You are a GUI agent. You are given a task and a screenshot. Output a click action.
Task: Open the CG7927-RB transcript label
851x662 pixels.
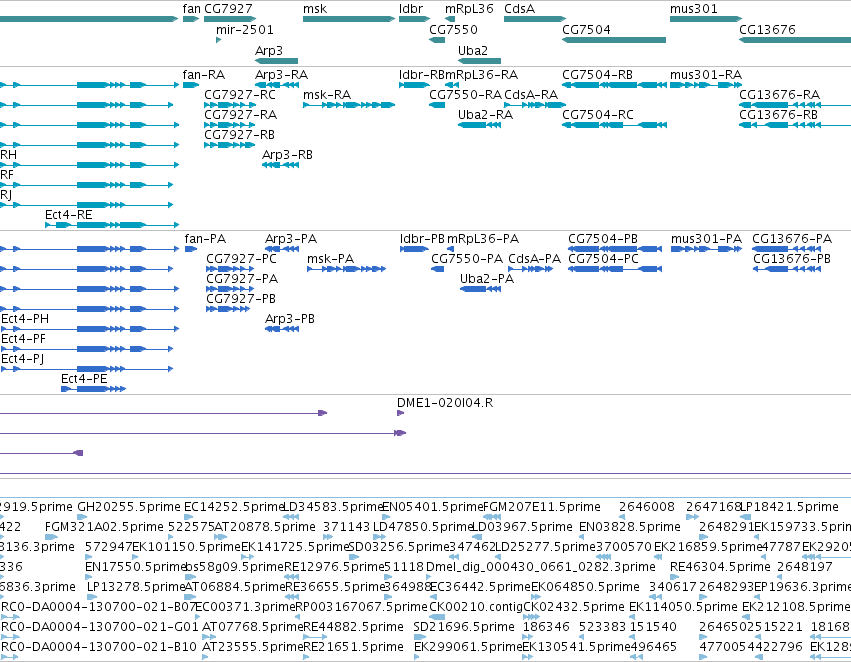click(239, 135)
